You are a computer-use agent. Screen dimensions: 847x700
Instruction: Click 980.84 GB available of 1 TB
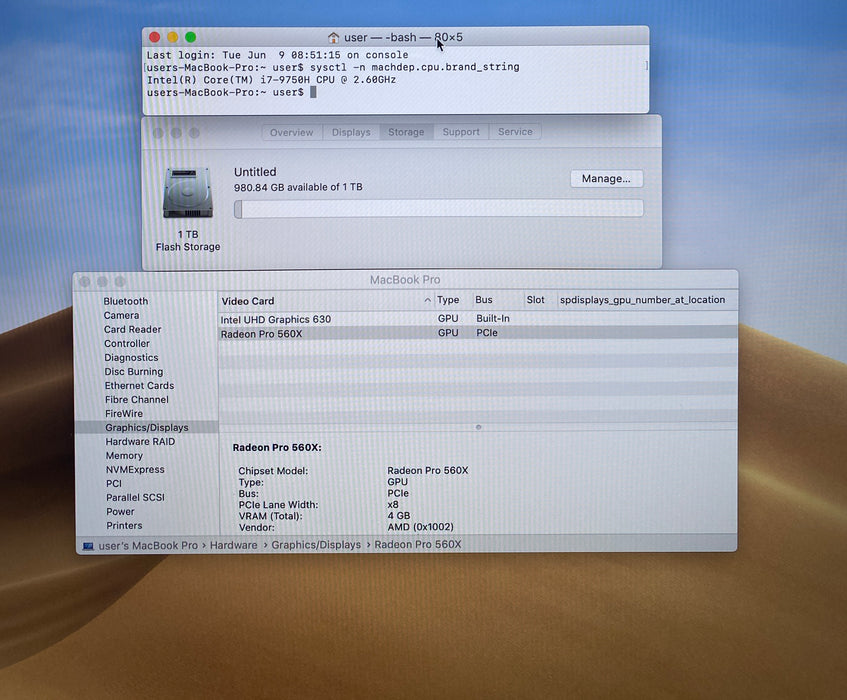pos(298,187)
